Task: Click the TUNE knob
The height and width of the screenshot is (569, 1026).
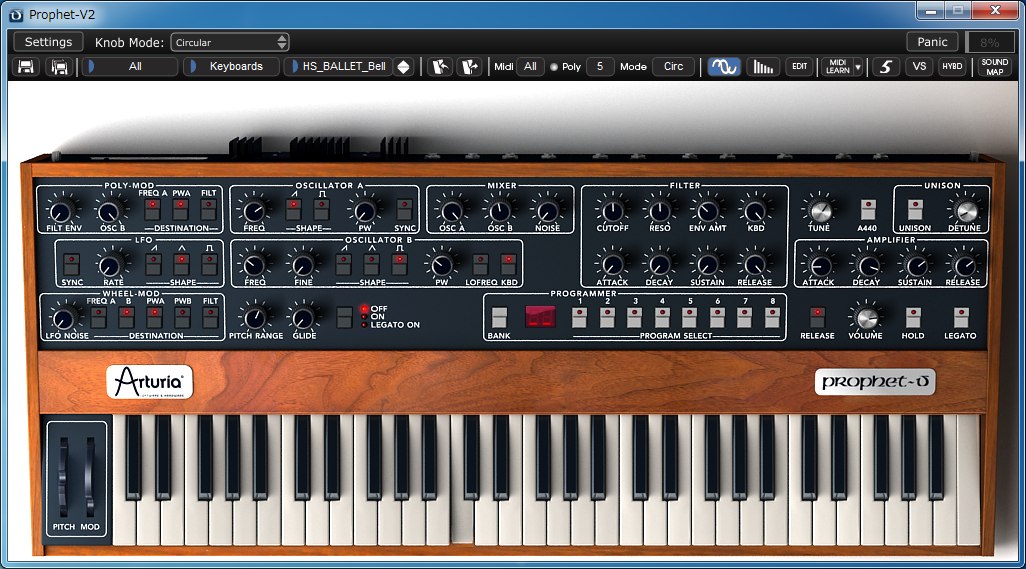Action: (x=819, y=211)
